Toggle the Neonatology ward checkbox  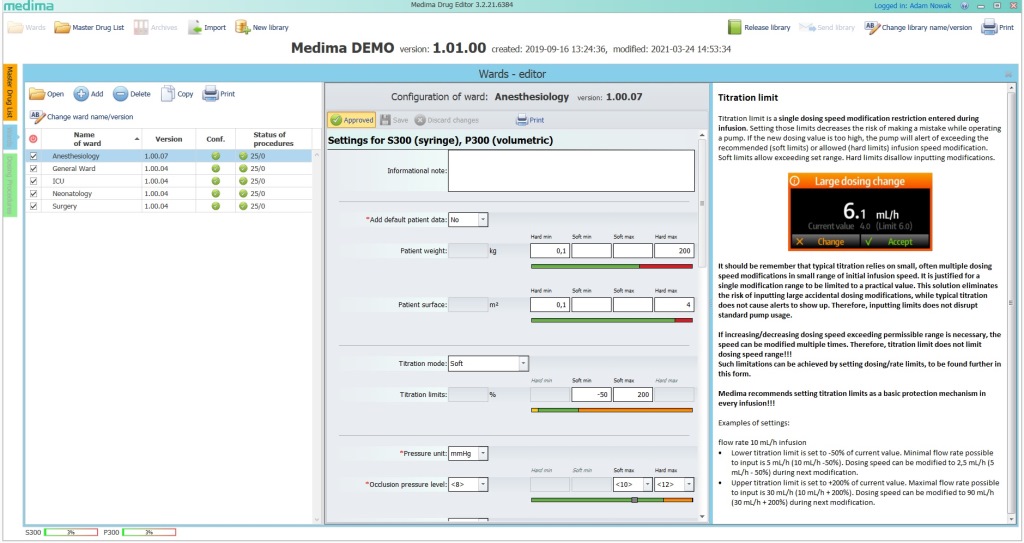33,194
